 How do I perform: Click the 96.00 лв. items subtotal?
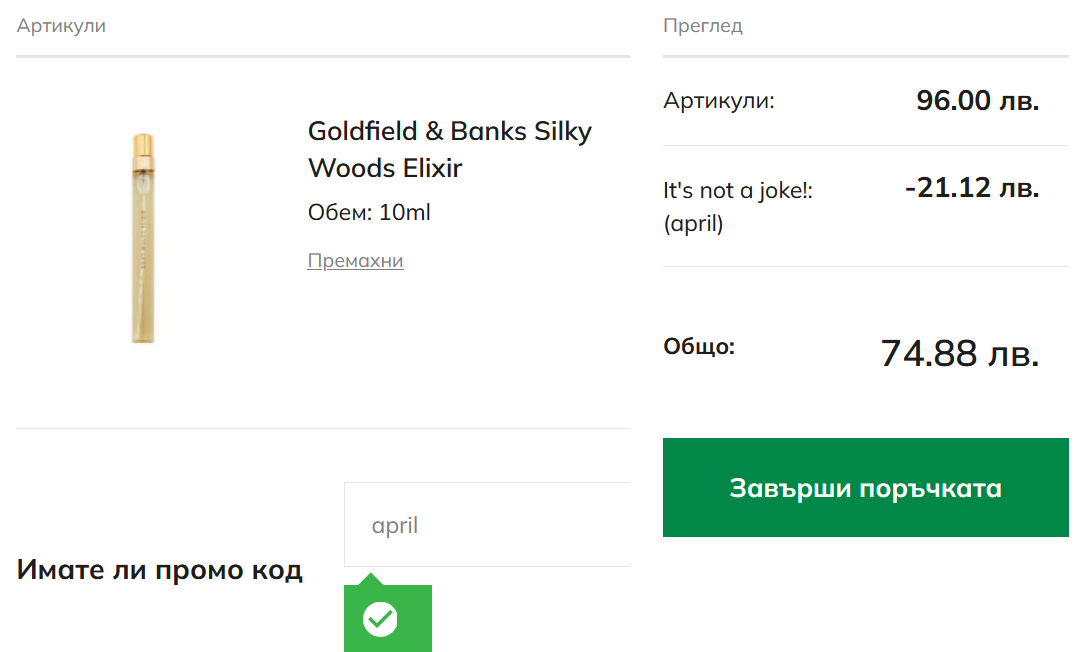point(977,100)
